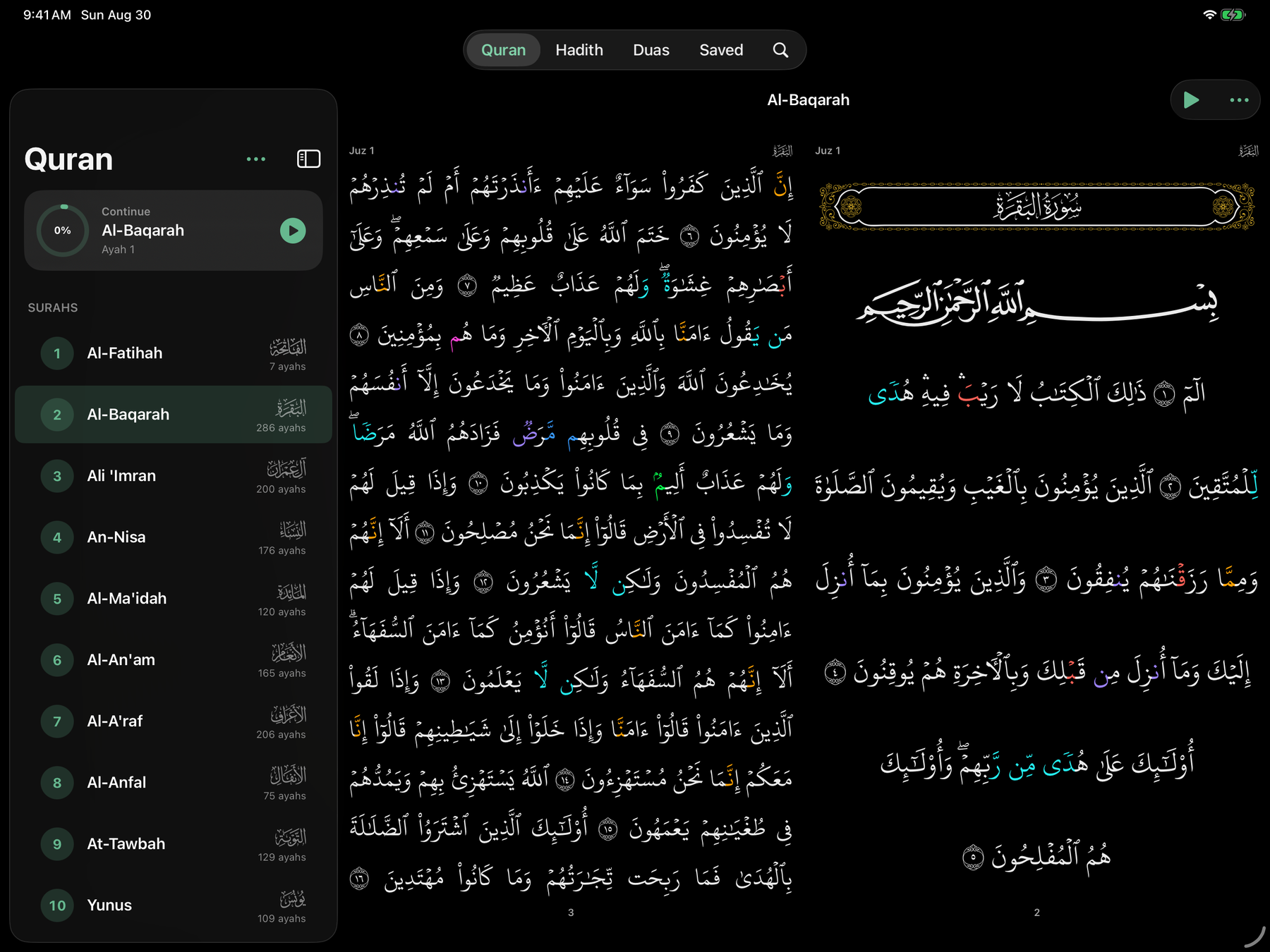The width and height of the screenshot is (1270, 952).
Task: Switch to the Hadith tab
Action: click(579, 50)
